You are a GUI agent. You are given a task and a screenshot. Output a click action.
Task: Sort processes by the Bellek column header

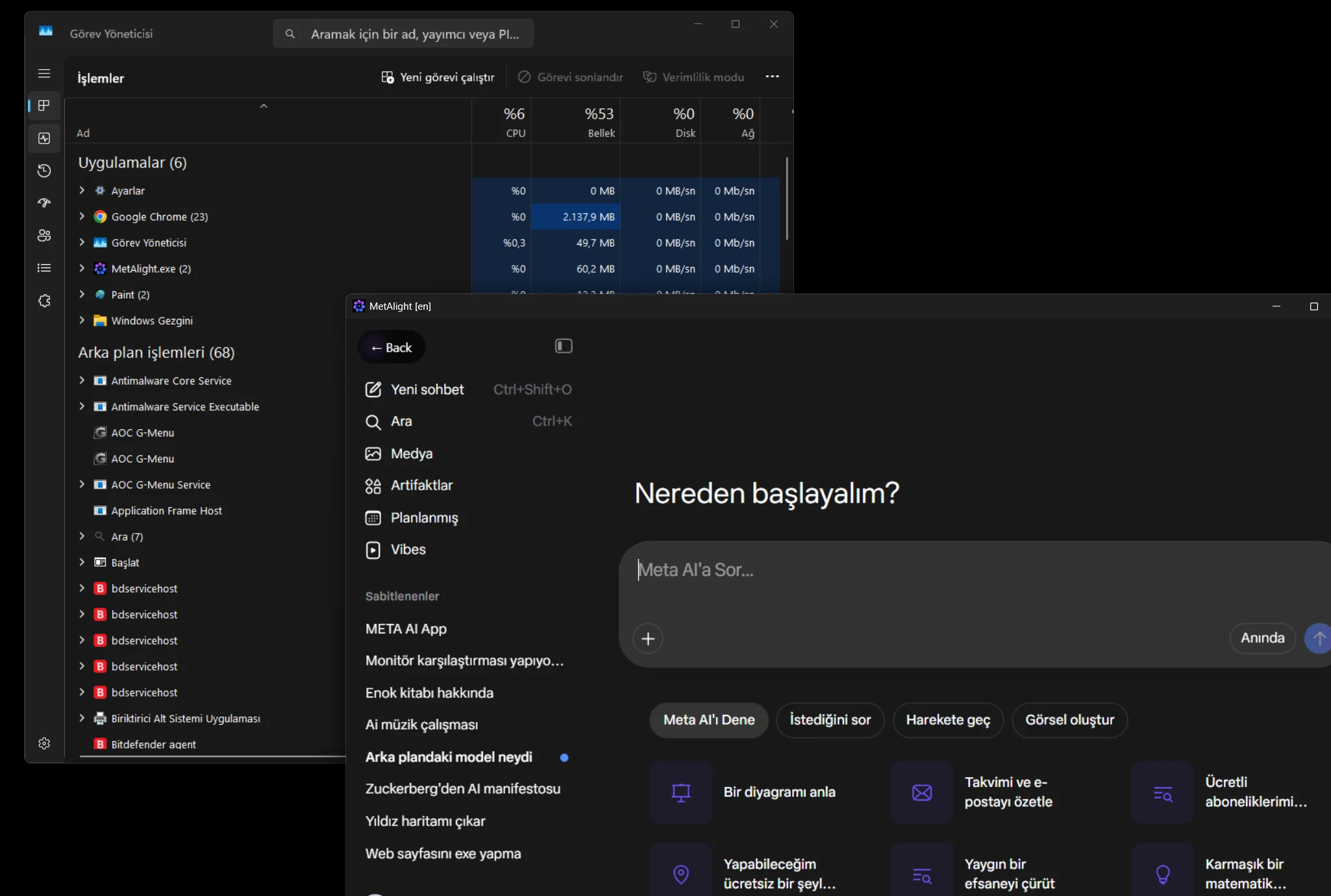coord(576,121)
